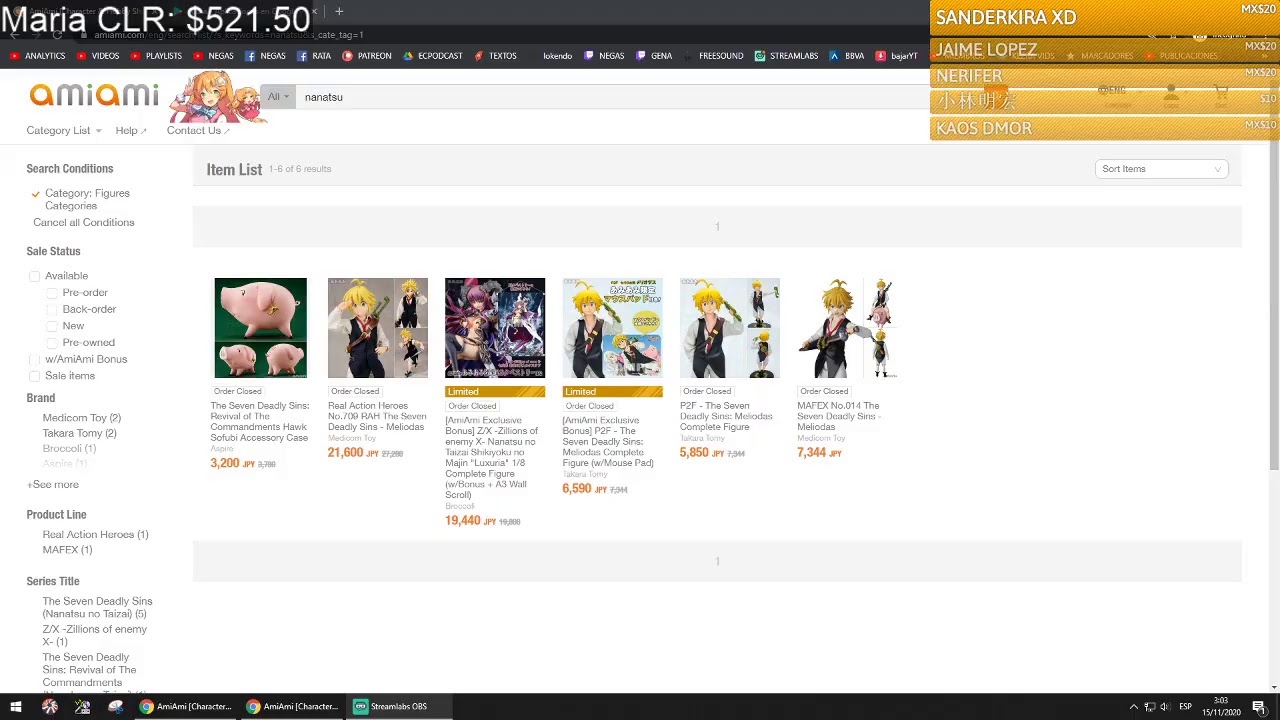Filter by MAFEX product line

[x=67, y=550]
